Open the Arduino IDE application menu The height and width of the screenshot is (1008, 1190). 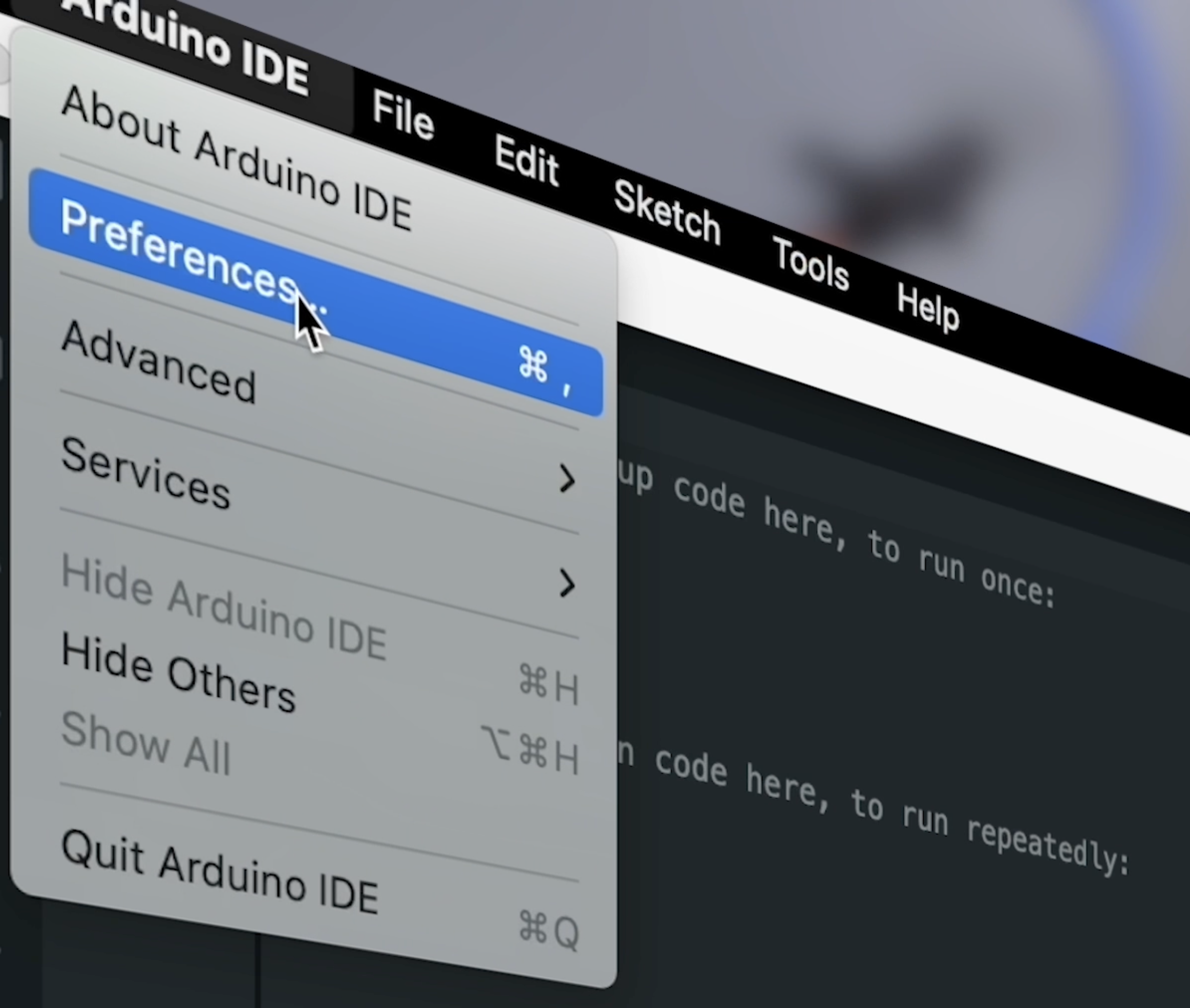(x=188, y=46)
